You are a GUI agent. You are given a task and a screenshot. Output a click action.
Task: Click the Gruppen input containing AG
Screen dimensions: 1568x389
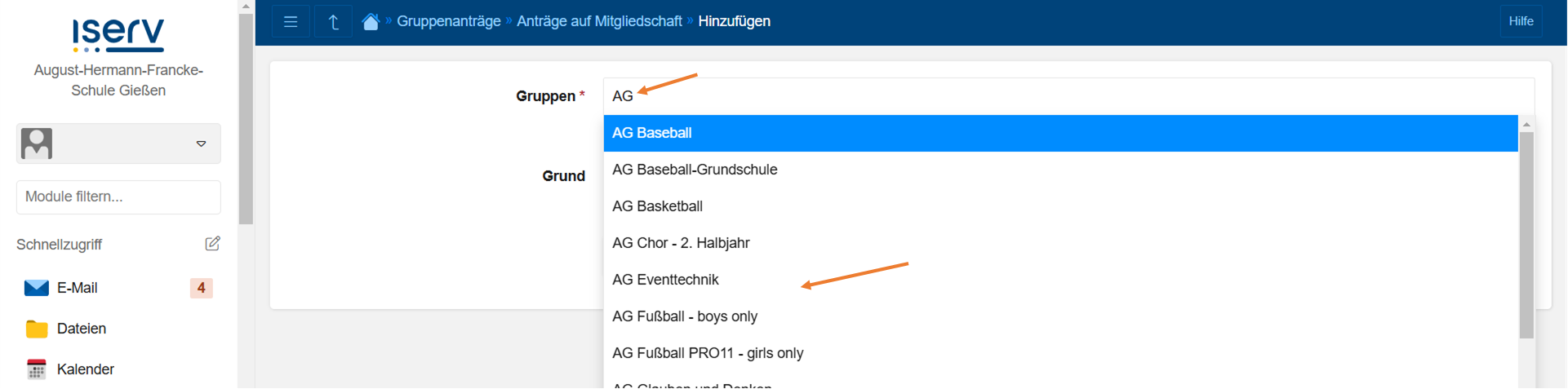click(1068, 96)
